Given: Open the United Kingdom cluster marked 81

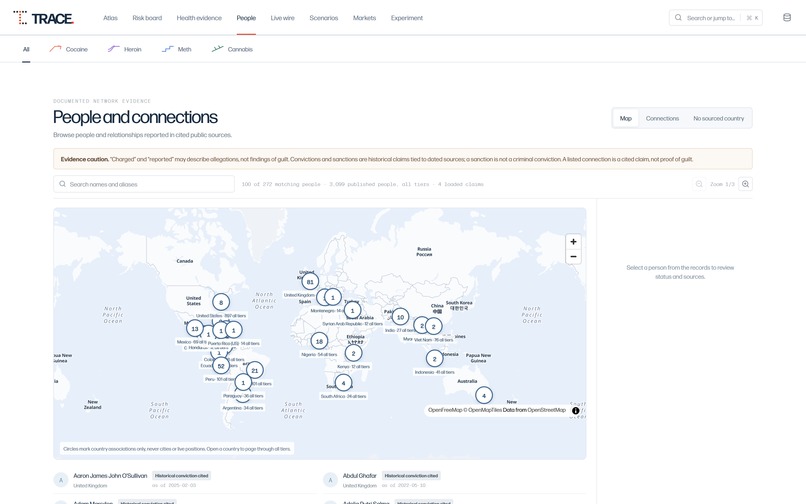Looking at the screenshot, I should 310,282.
